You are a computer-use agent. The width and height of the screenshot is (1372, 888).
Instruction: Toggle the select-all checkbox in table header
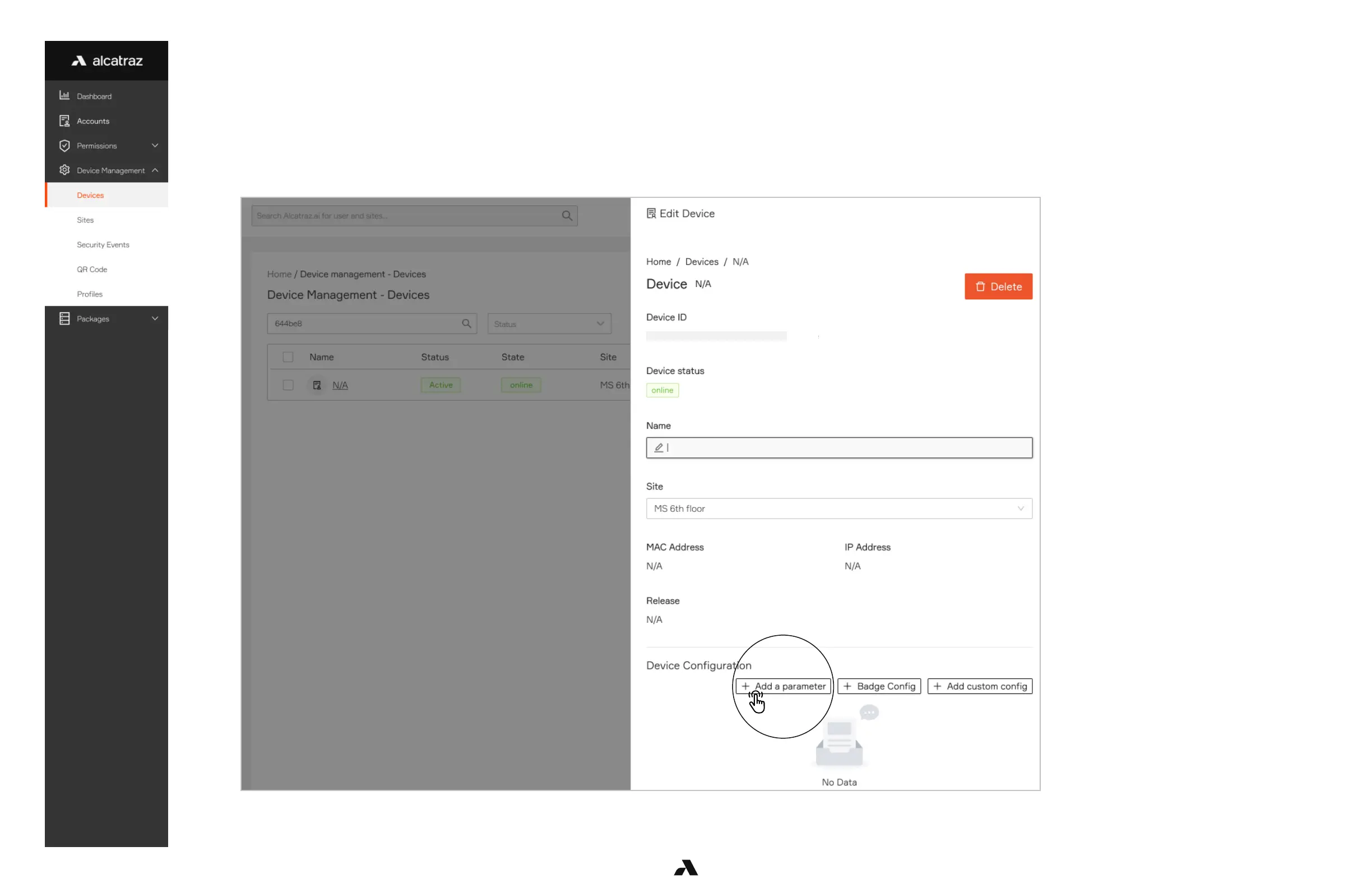pos(288,357)
